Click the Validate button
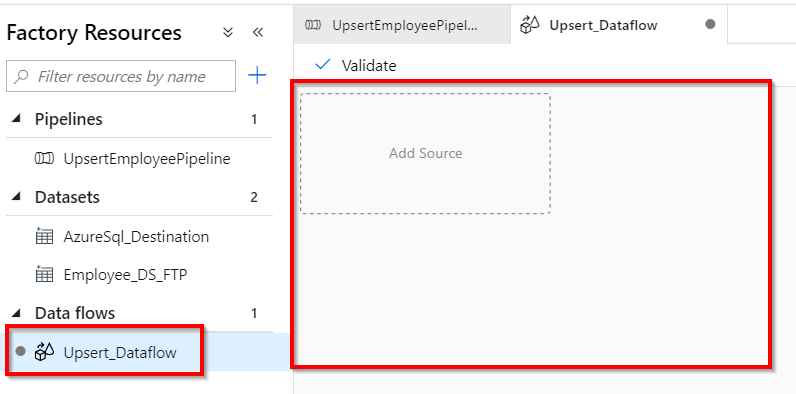This screenshot has height=394, width=796. 356,65
